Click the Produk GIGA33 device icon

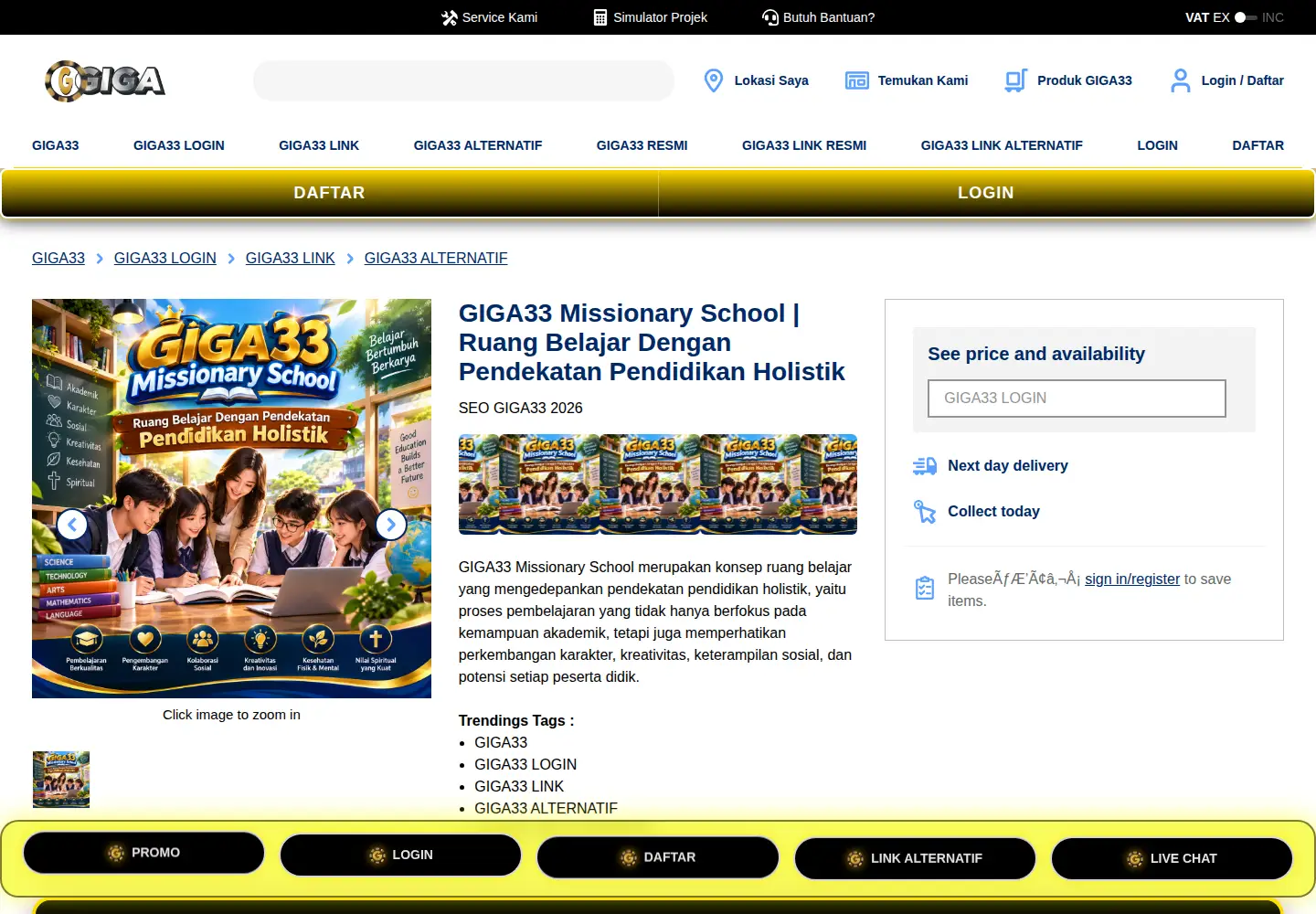pos(1016,80)
